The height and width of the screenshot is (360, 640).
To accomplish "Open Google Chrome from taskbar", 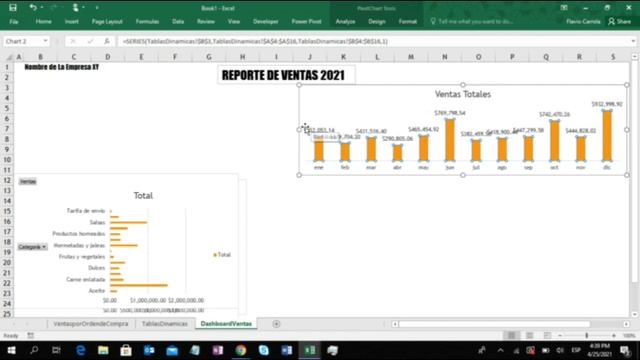I will coord(241,350).
